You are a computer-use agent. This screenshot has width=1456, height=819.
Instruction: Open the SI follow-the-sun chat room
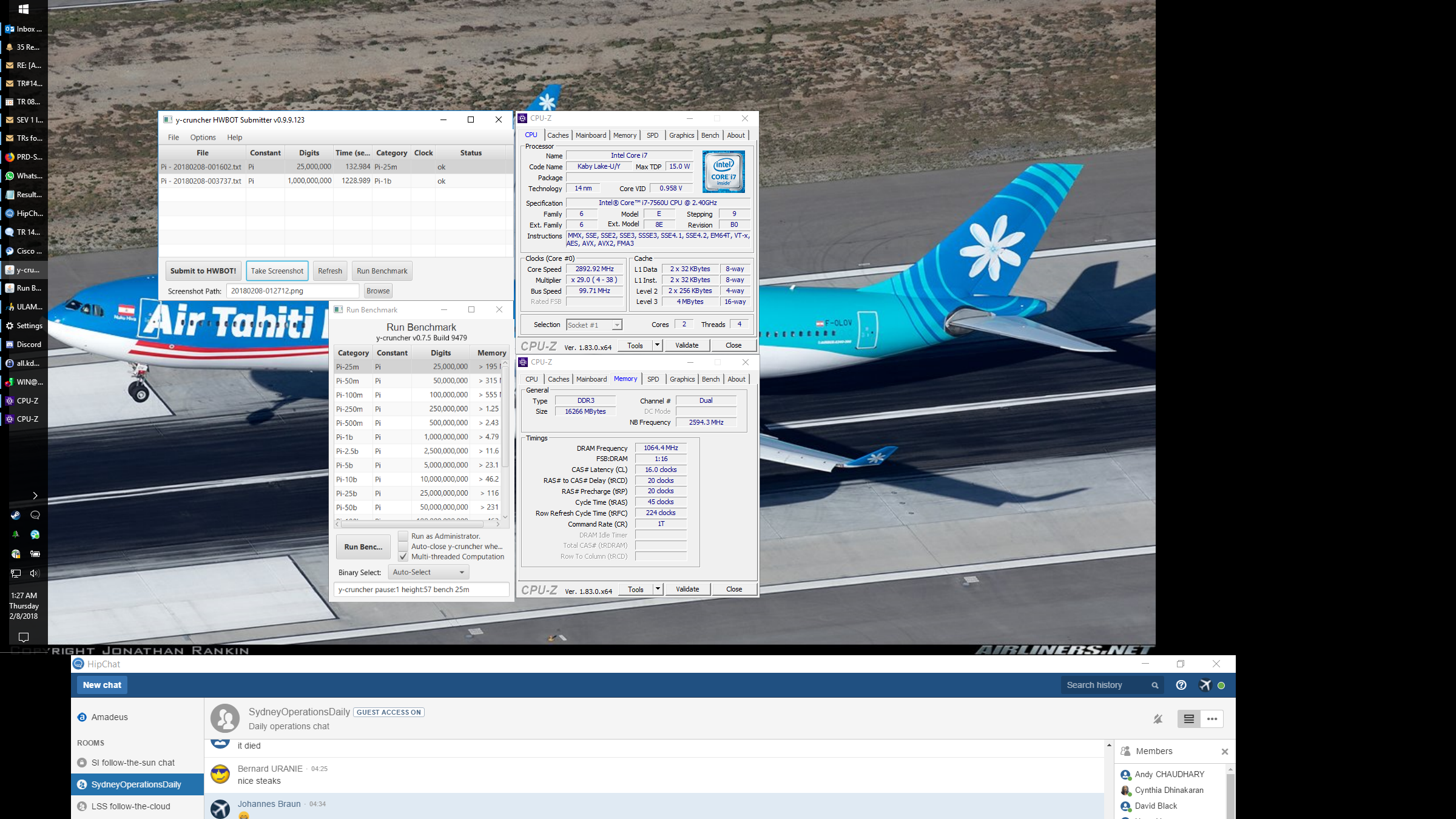pos(133,763)
